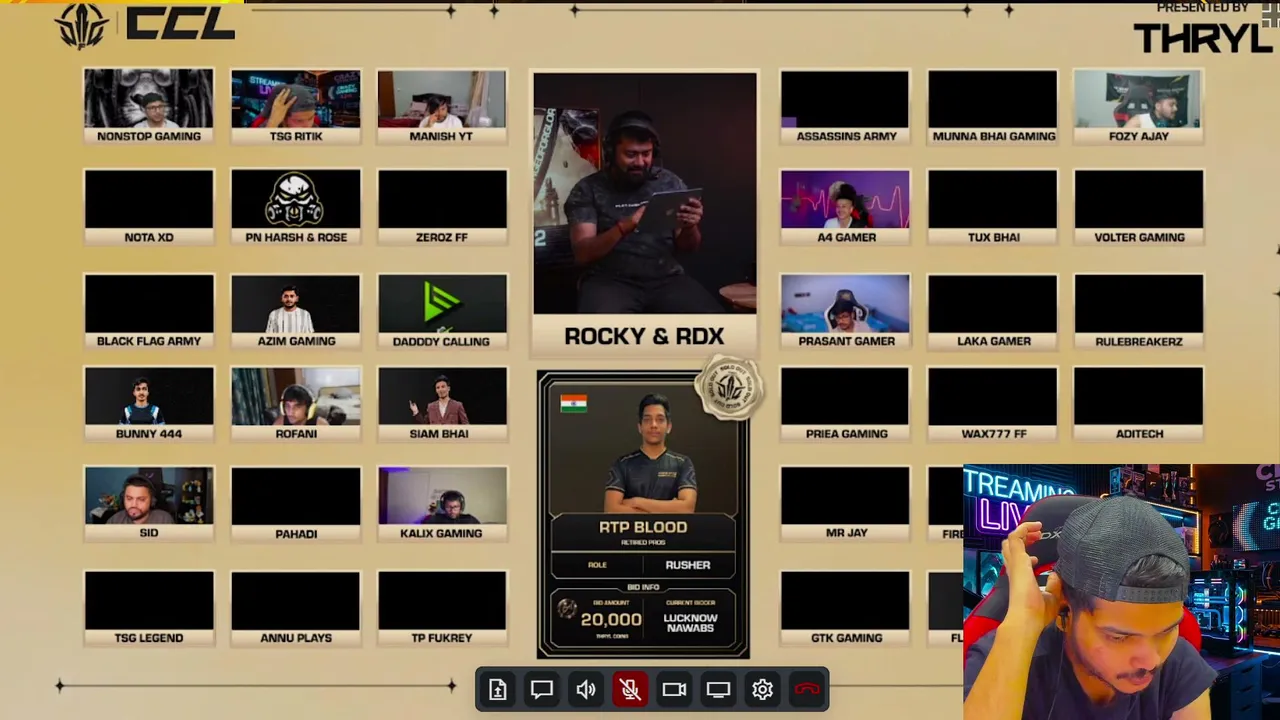This screenshot has height=720, width=1280.
Task: Select the ASSASSINS ARMY tile
Action: pyautogui.click(x=845, y=106)
